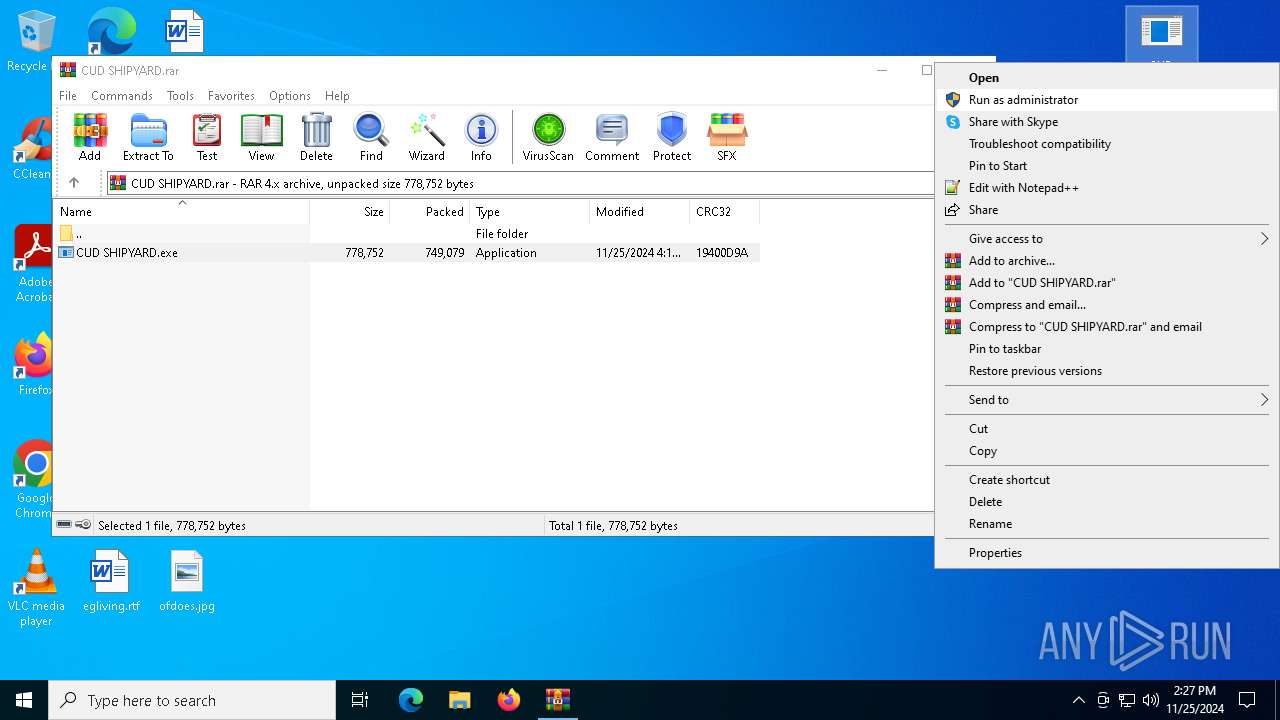Click the drive icon in WinRAR status bar
Viewport: 1280px width, 720px height.
click(65, 525)
